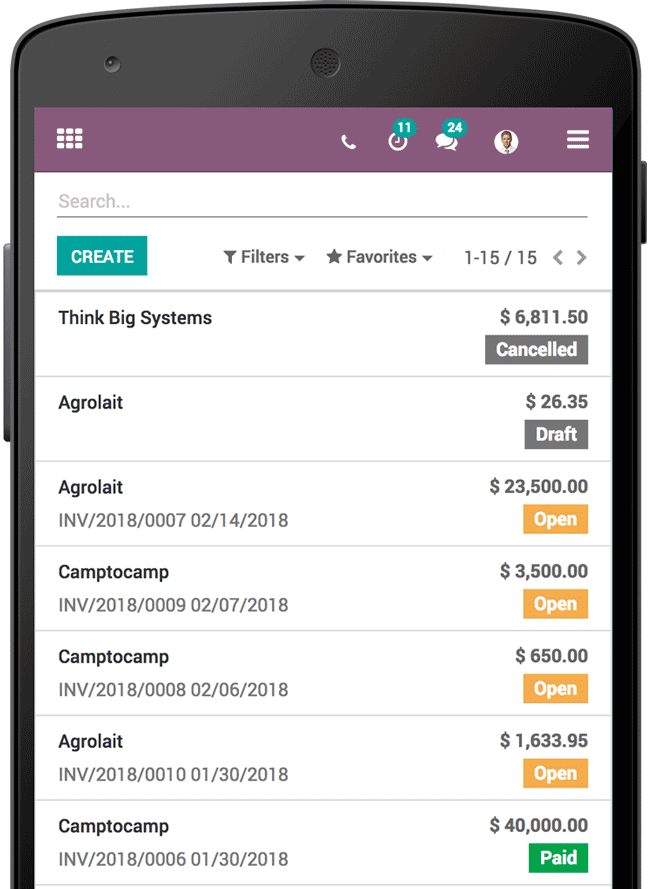Screen dimensions: 650x889
Task: Go to next page arrow
Action: pos(581,257)
